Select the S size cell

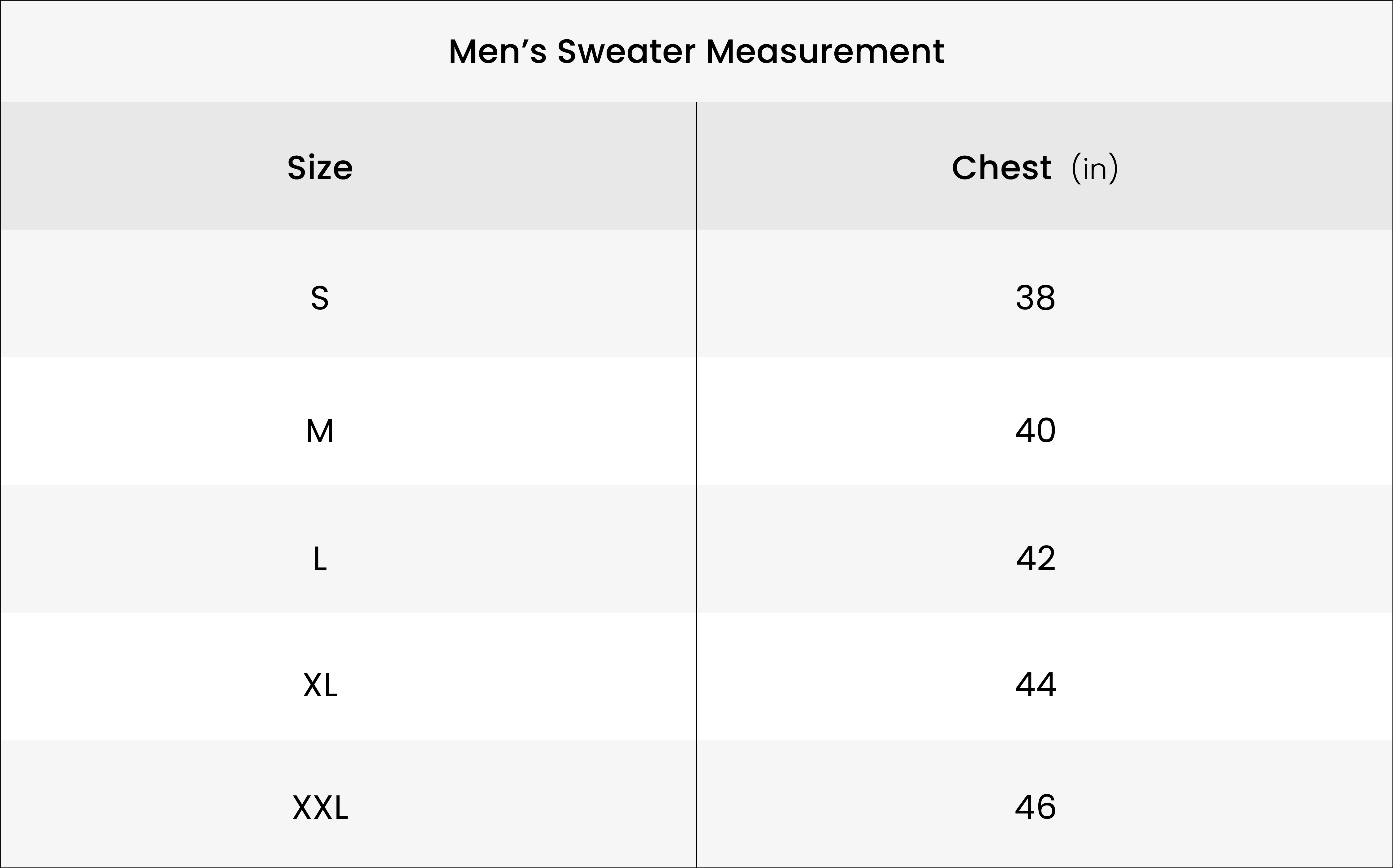coord(320,299)
